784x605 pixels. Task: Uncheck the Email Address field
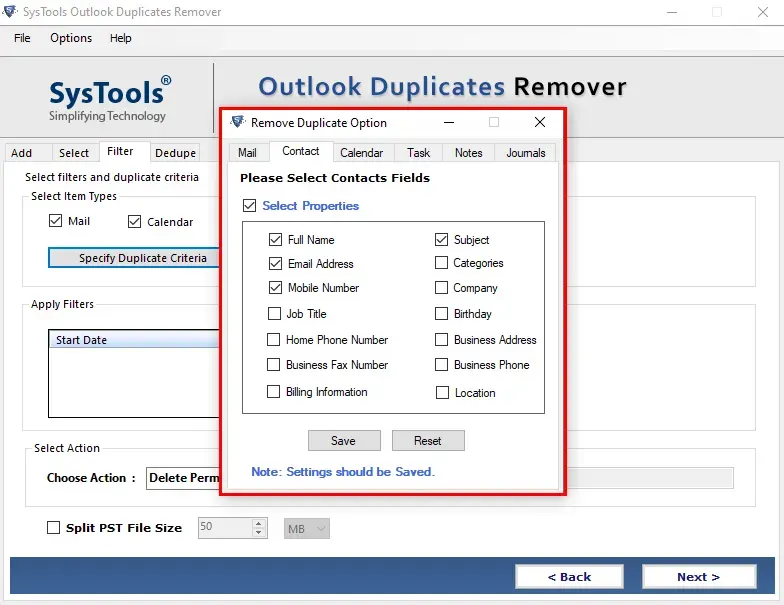[275, 263]
